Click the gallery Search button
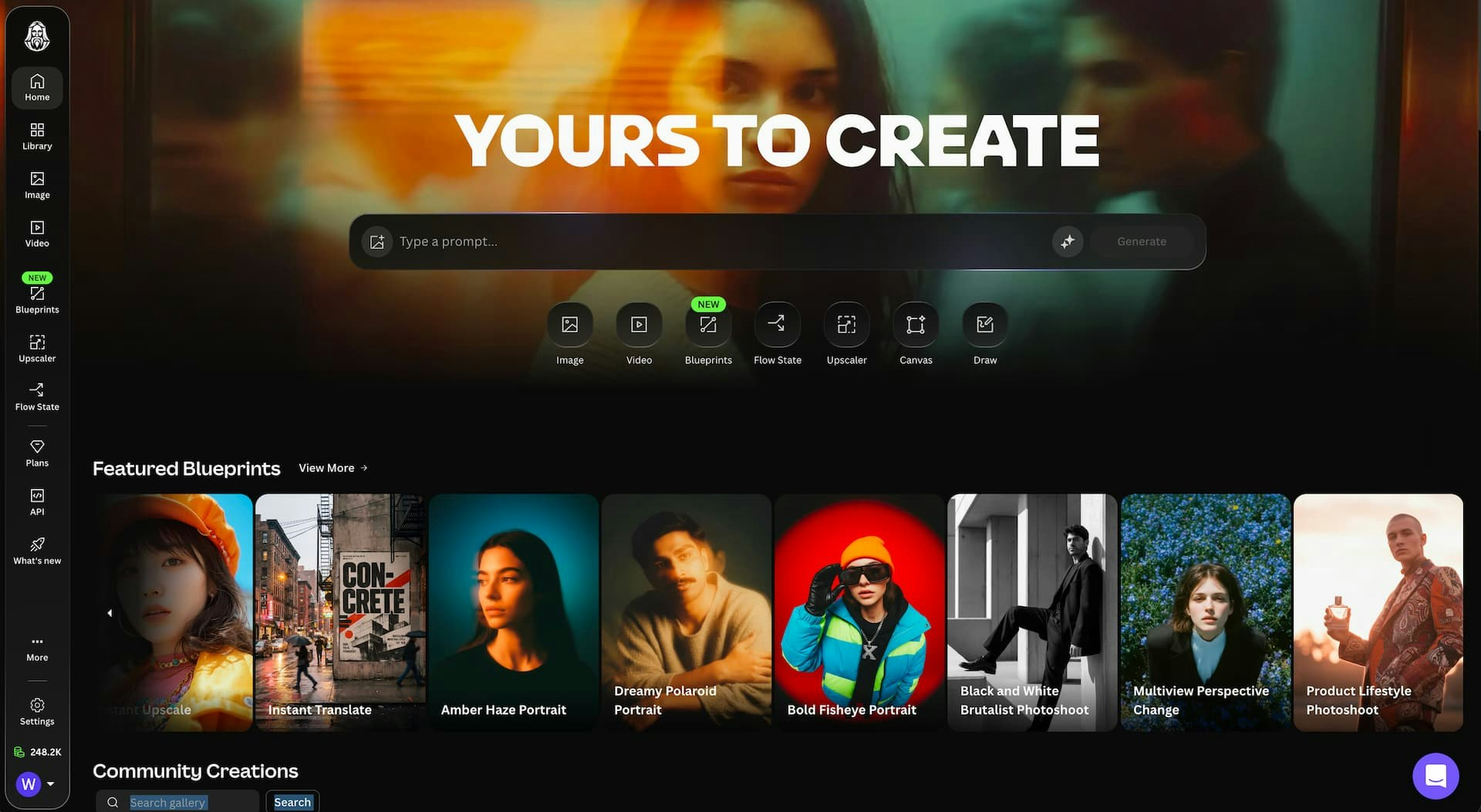Image resolution: width=1481 pixels, height=812 pixels. 292,802
